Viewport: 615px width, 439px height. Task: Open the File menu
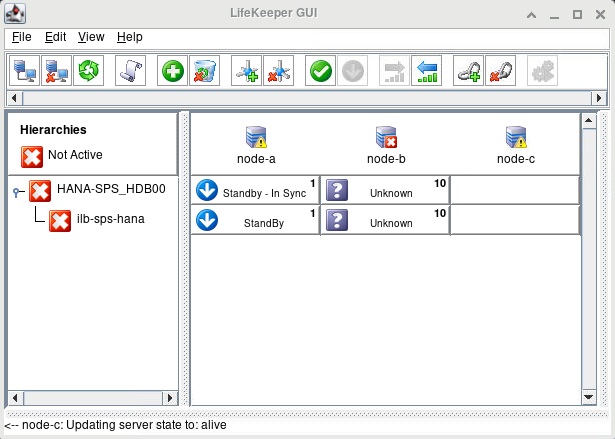click(22, 37)
